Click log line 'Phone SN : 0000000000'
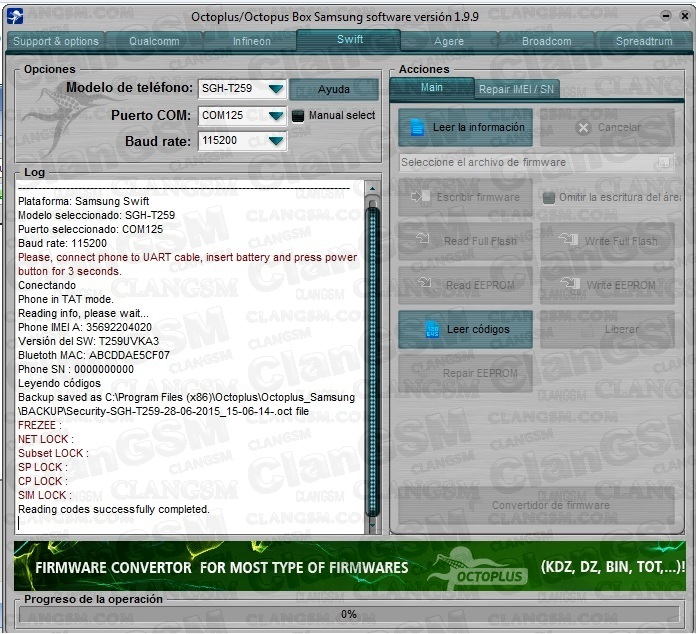Screen dimensions: 696x634 (76, 369)
